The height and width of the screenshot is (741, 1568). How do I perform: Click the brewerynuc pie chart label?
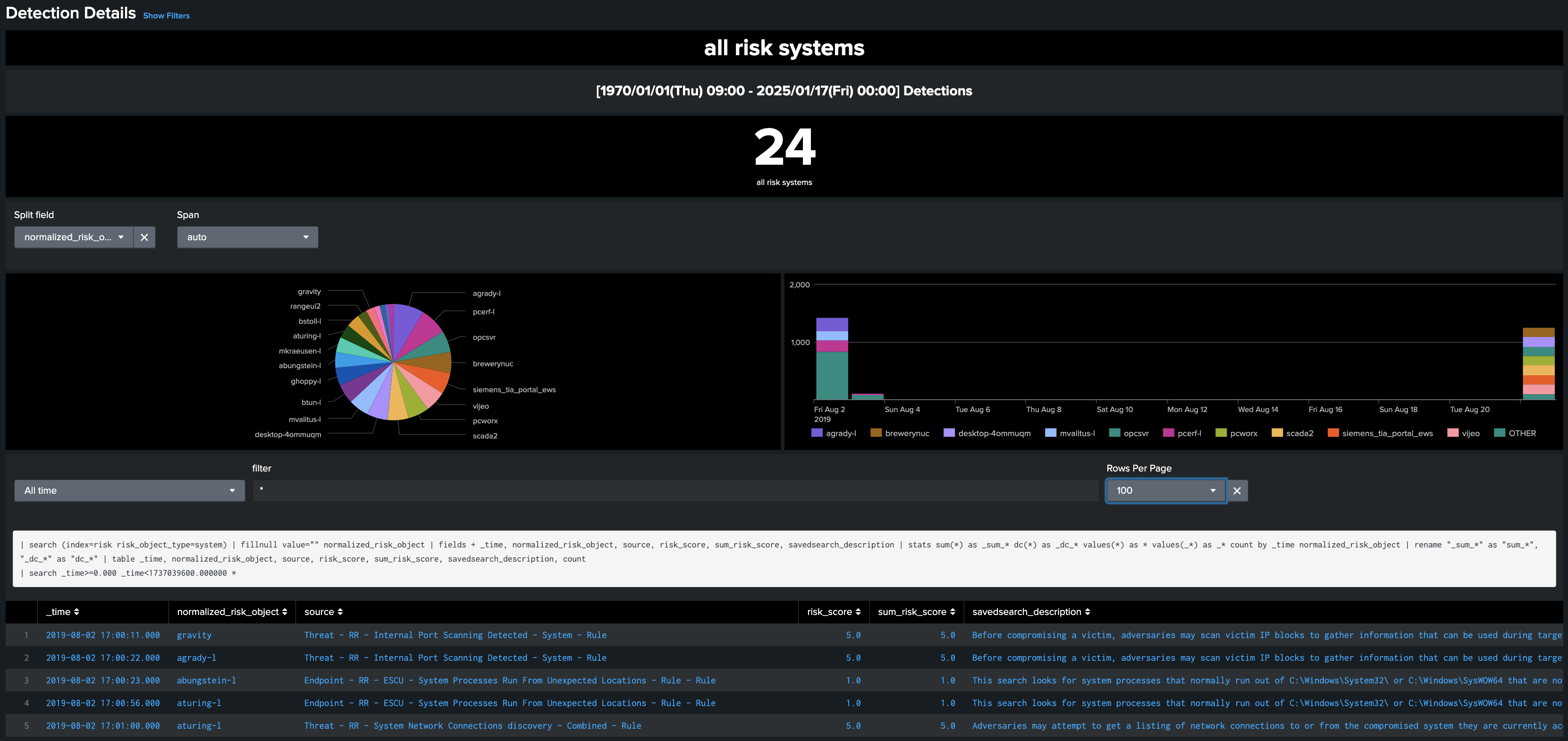point(492,364)
